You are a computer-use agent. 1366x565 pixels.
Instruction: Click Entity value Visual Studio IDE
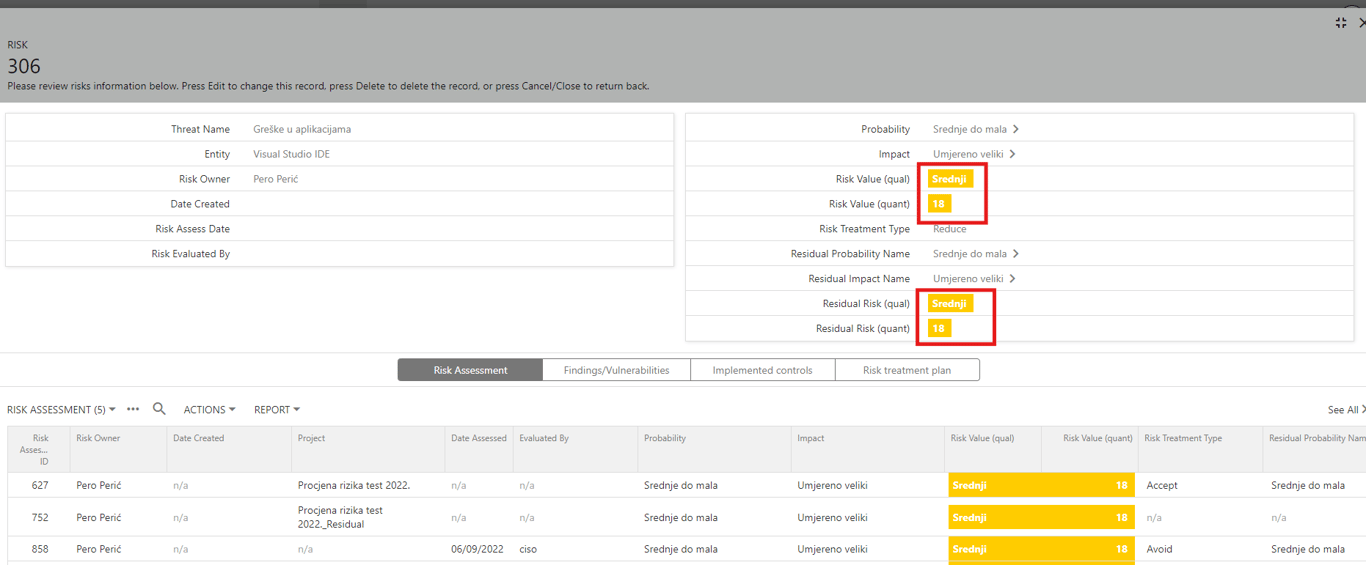pyautogui.click(x=291, y=154)
